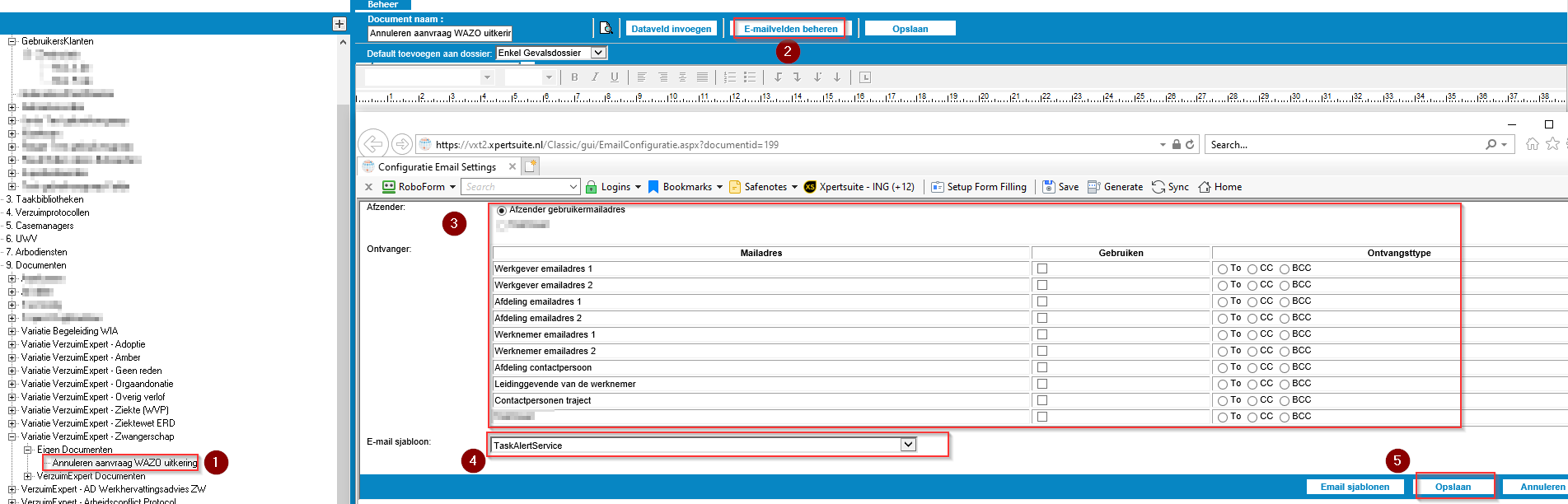
Task: Click the Email sjablonen button
Action: (1355, 487)
